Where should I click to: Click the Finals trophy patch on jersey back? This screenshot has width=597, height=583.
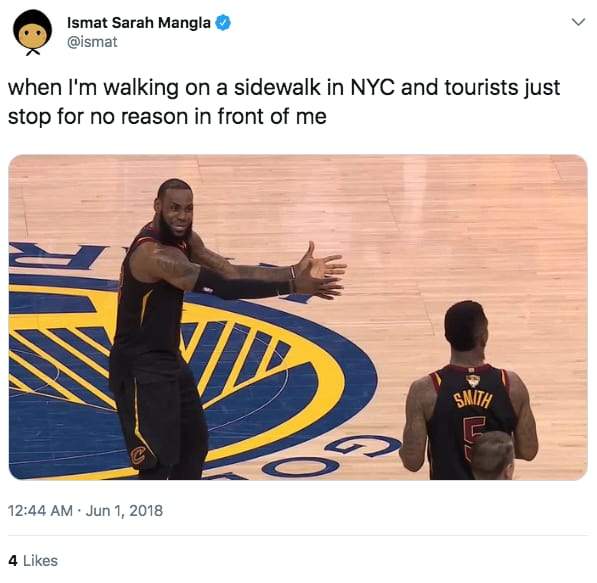(472, 381)
